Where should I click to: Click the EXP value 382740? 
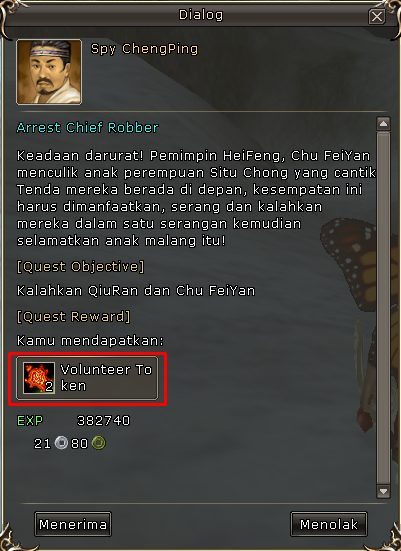[x=103, y=420]
